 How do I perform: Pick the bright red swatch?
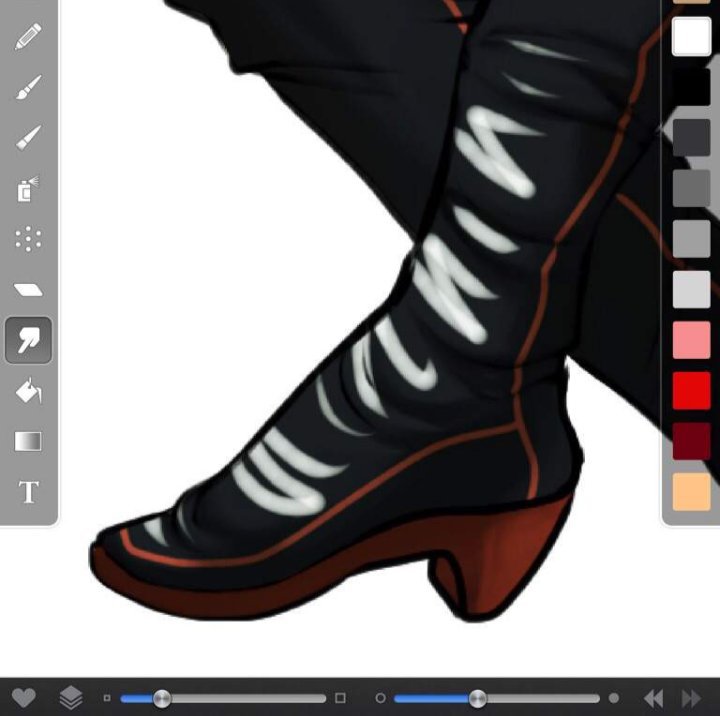(691, 391)
